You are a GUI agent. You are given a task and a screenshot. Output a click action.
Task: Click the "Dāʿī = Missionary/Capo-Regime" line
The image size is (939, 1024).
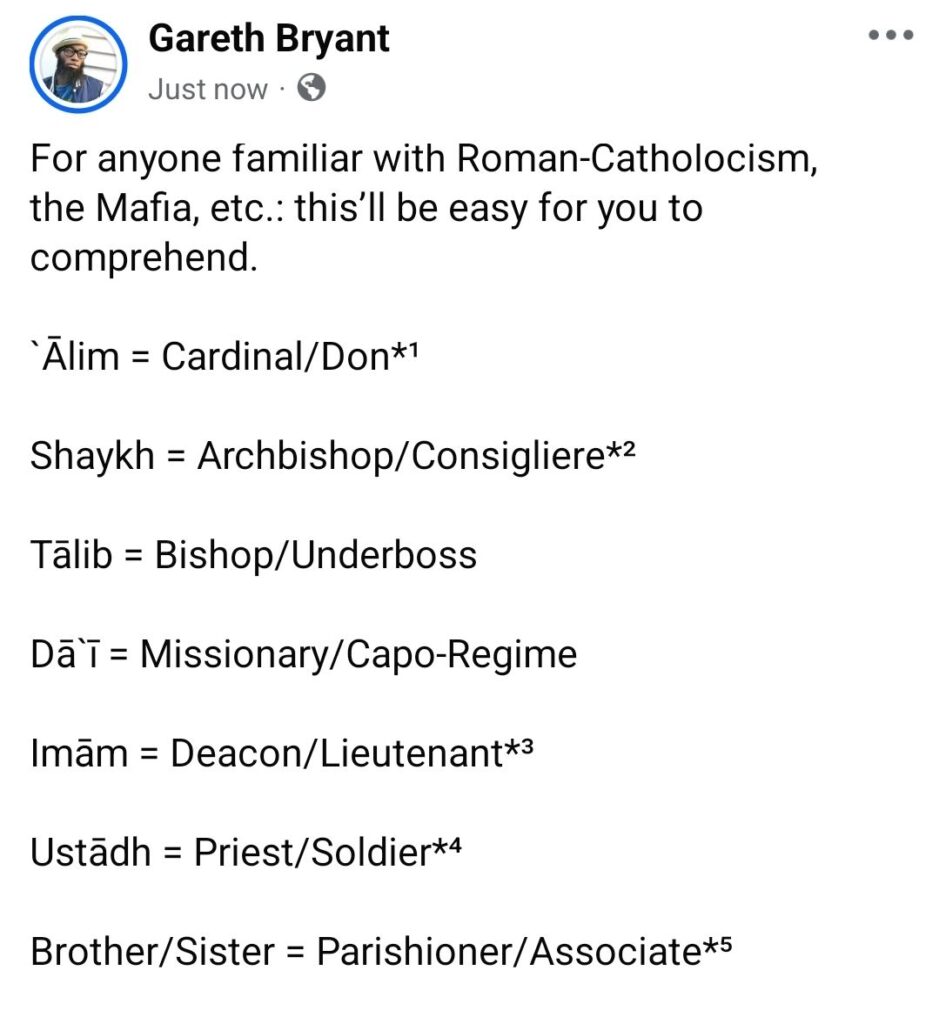[303, 654]
